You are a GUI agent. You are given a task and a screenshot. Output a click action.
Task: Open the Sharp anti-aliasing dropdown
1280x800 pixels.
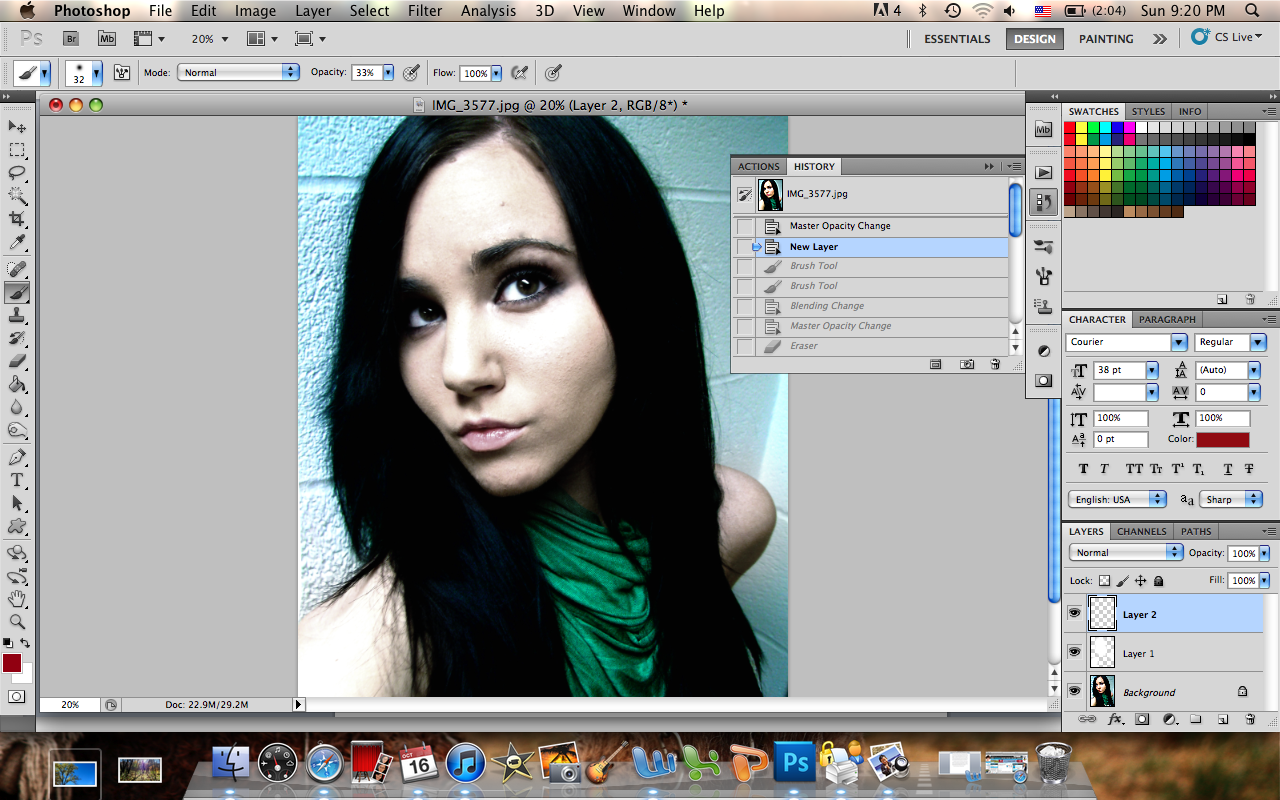(x=1232, y=499)
